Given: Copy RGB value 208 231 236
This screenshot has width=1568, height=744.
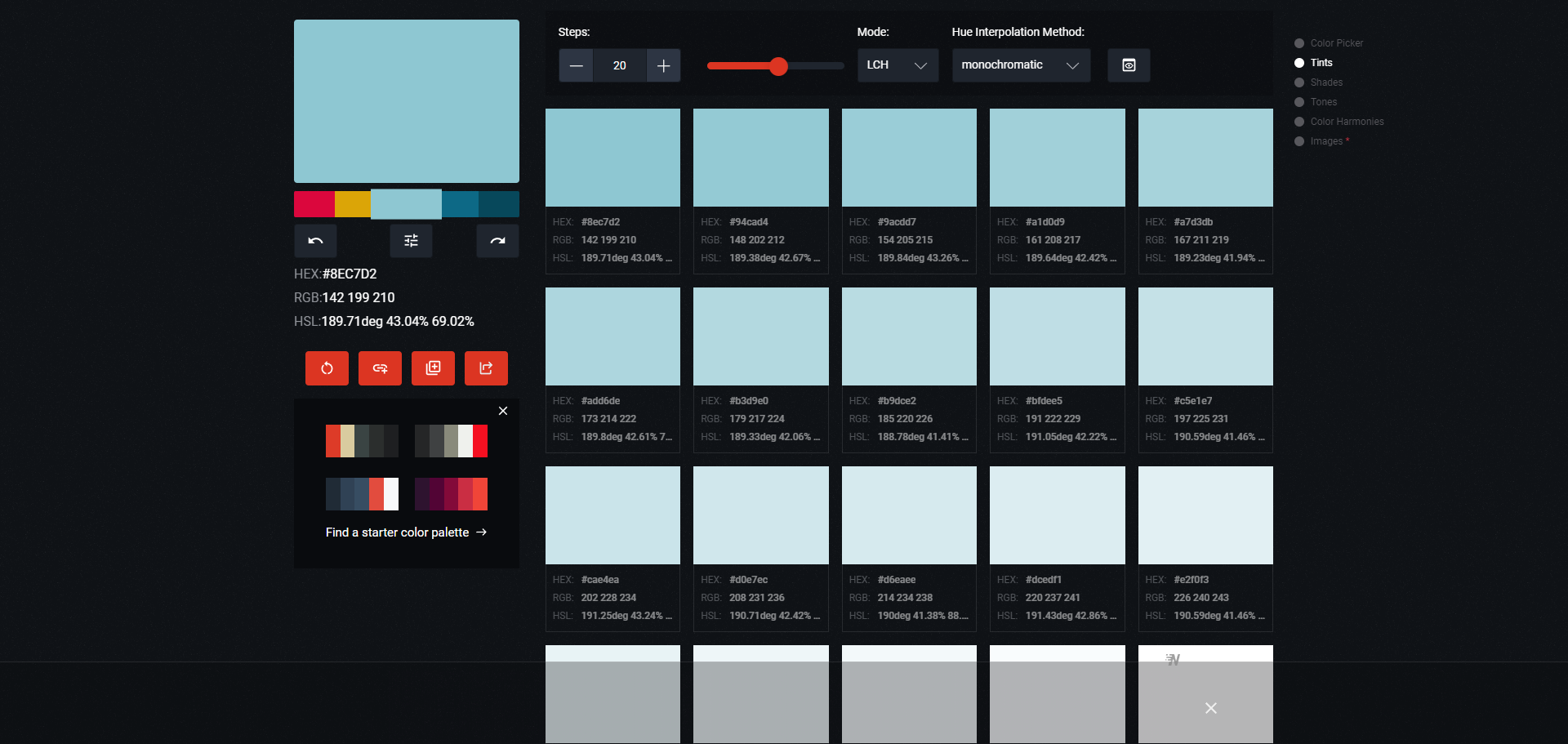Looking at the screenshot, I should [757, 598].
